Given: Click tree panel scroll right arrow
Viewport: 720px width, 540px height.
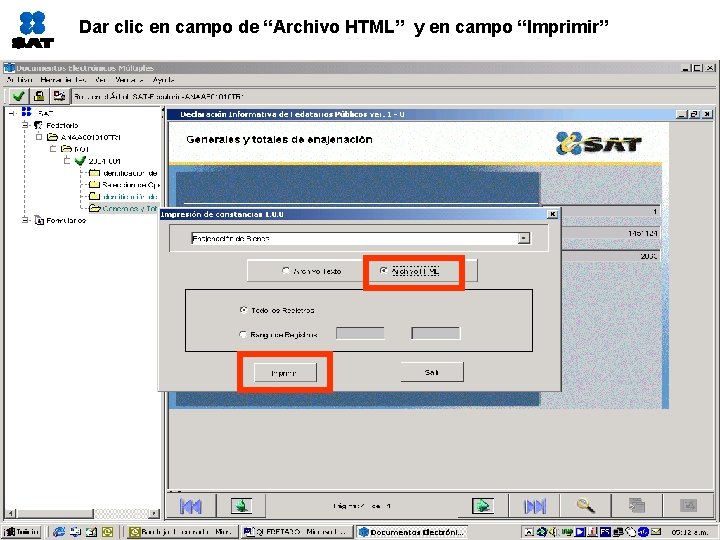Looking at the screenshot, I should click(x=155, y=513).
